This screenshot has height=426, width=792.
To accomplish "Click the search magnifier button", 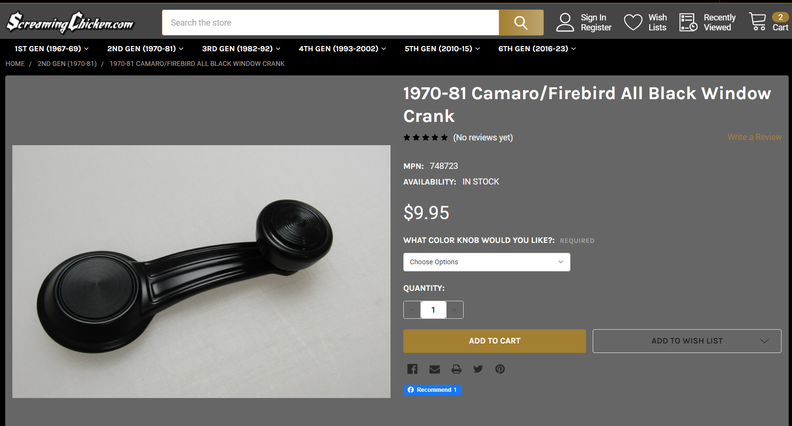I will pos(520,23).
